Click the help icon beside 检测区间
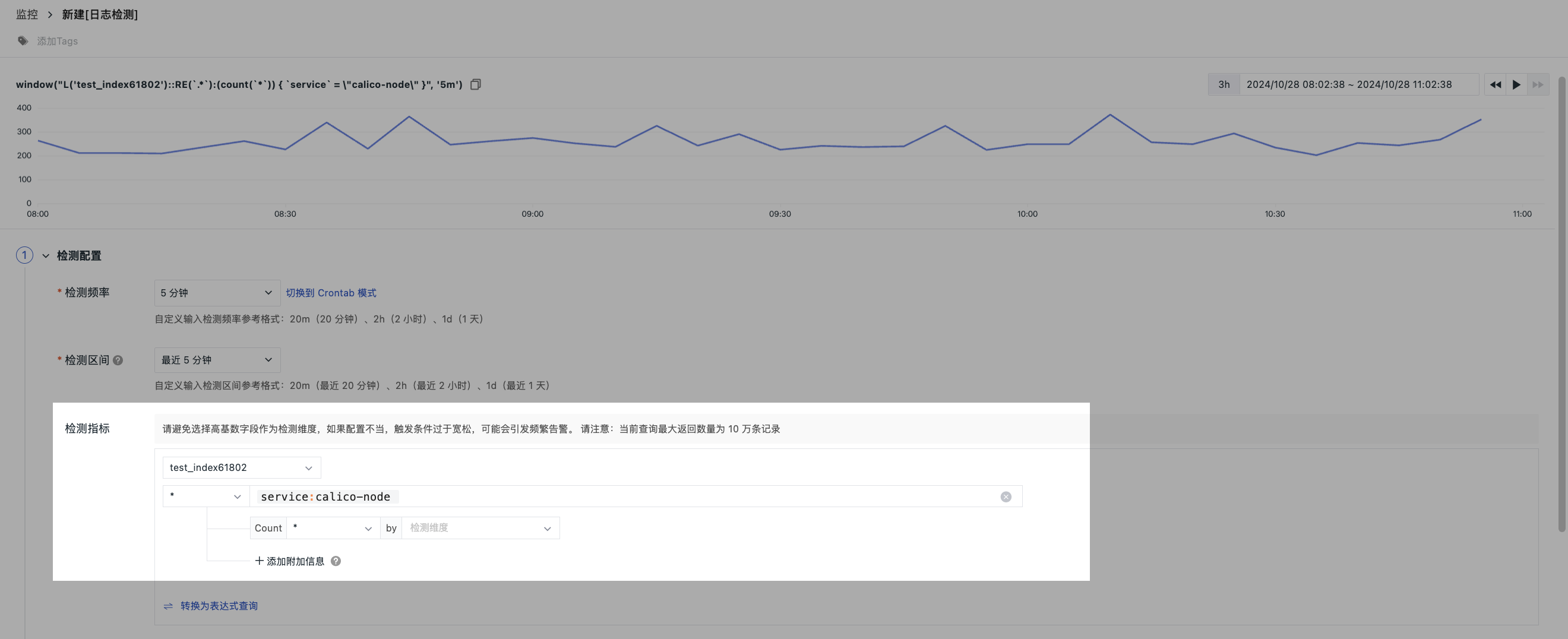Image resolution: width=1568 pixels, height=639 pixels. [x=118, y=360]
